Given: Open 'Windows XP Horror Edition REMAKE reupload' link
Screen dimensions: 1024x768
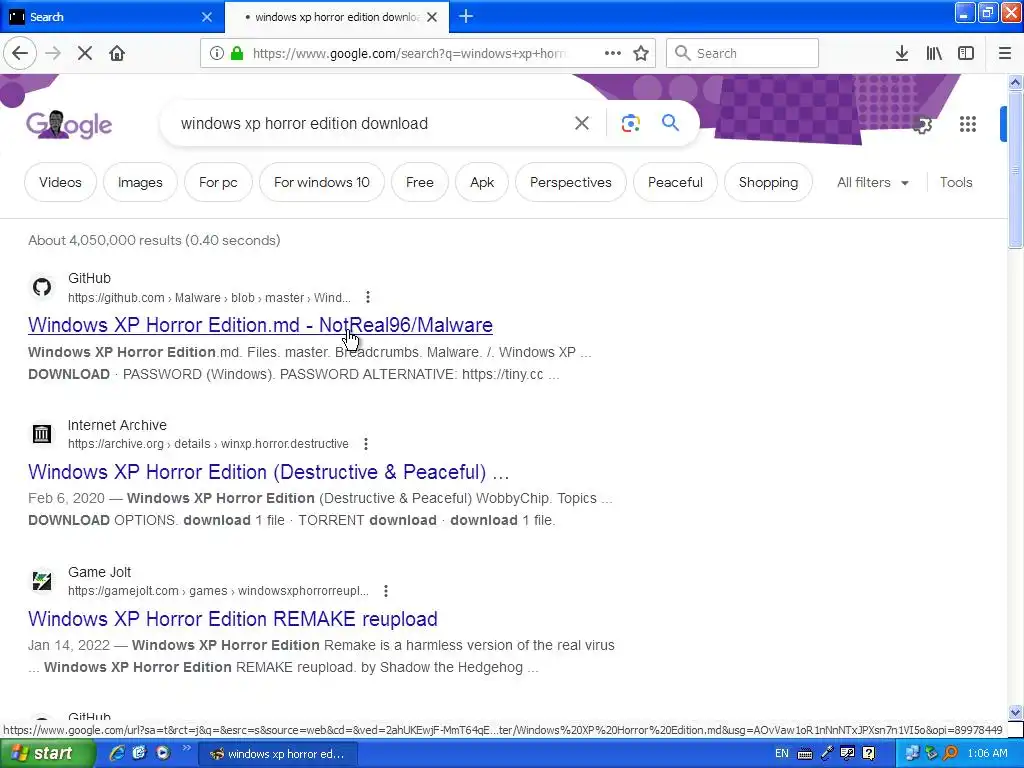Looking at the screenshot, I should tap(232, 619).
